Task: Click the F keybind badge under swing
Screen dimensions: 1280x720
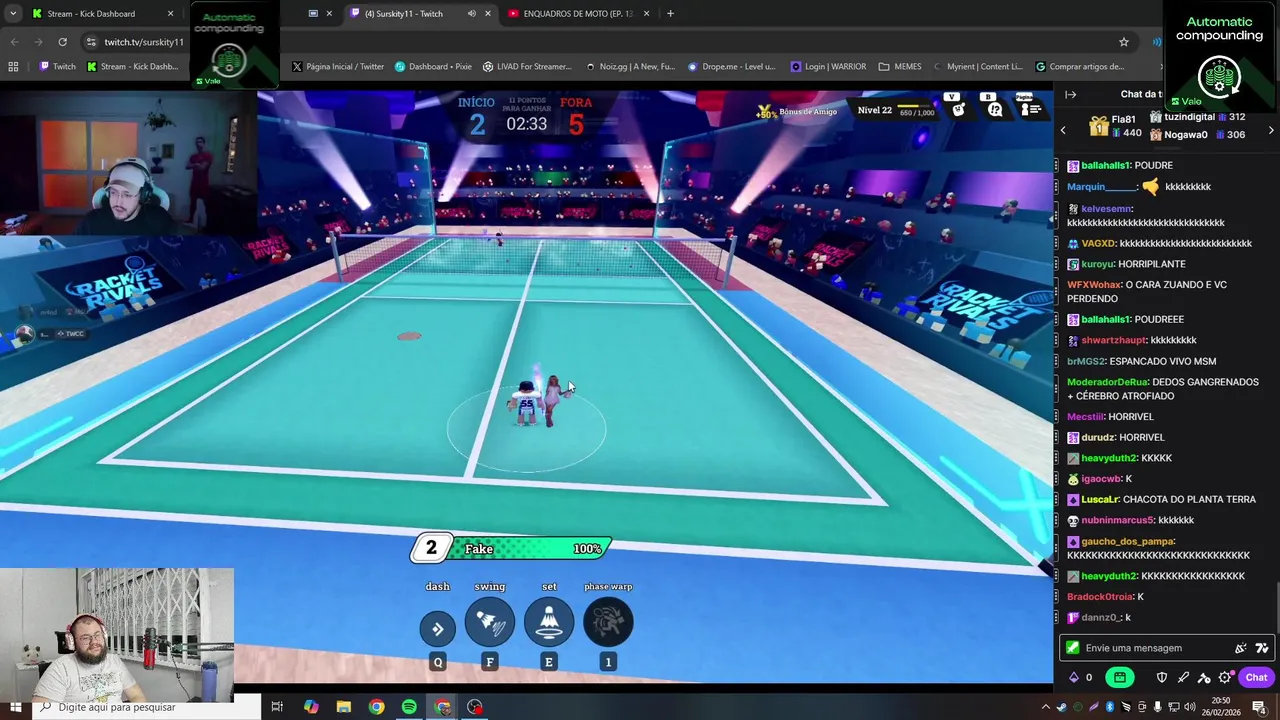Action: (490, 662)
